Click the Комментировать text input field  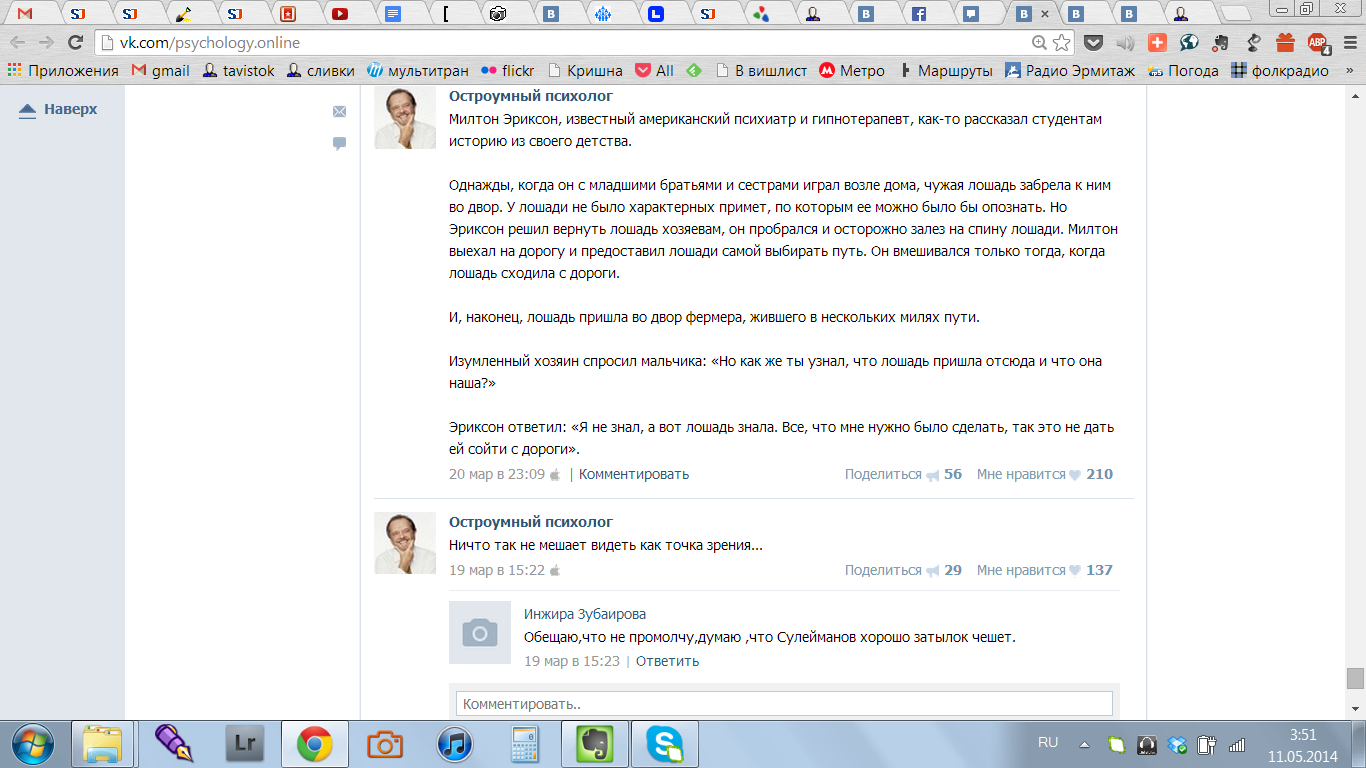click(784, 704)
